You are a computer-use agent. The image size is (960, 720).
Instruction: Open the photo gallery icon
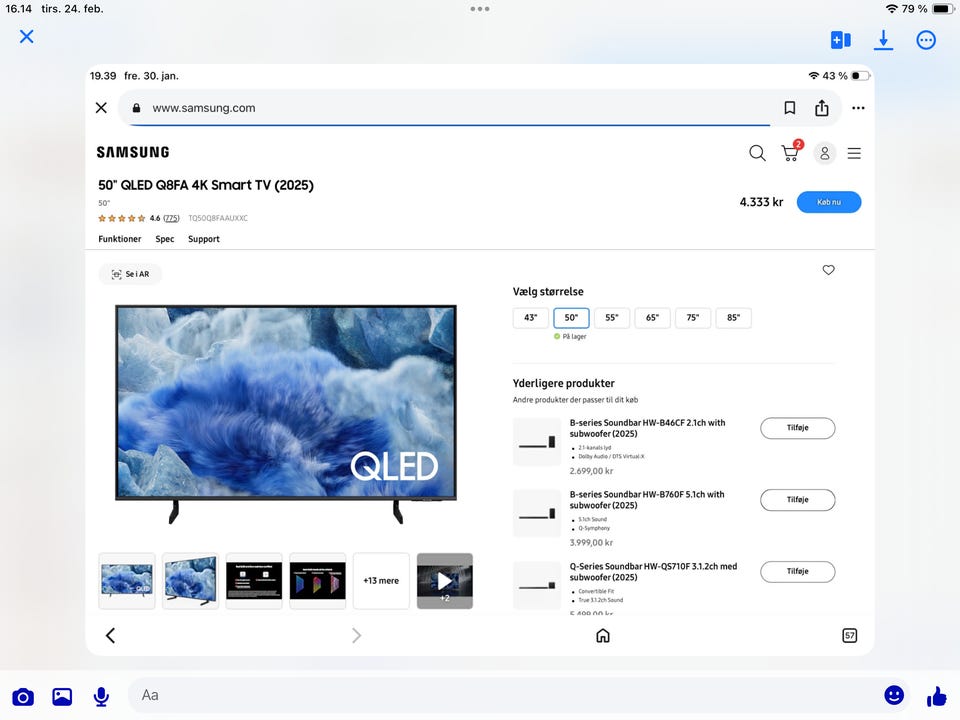pos(62,697)
